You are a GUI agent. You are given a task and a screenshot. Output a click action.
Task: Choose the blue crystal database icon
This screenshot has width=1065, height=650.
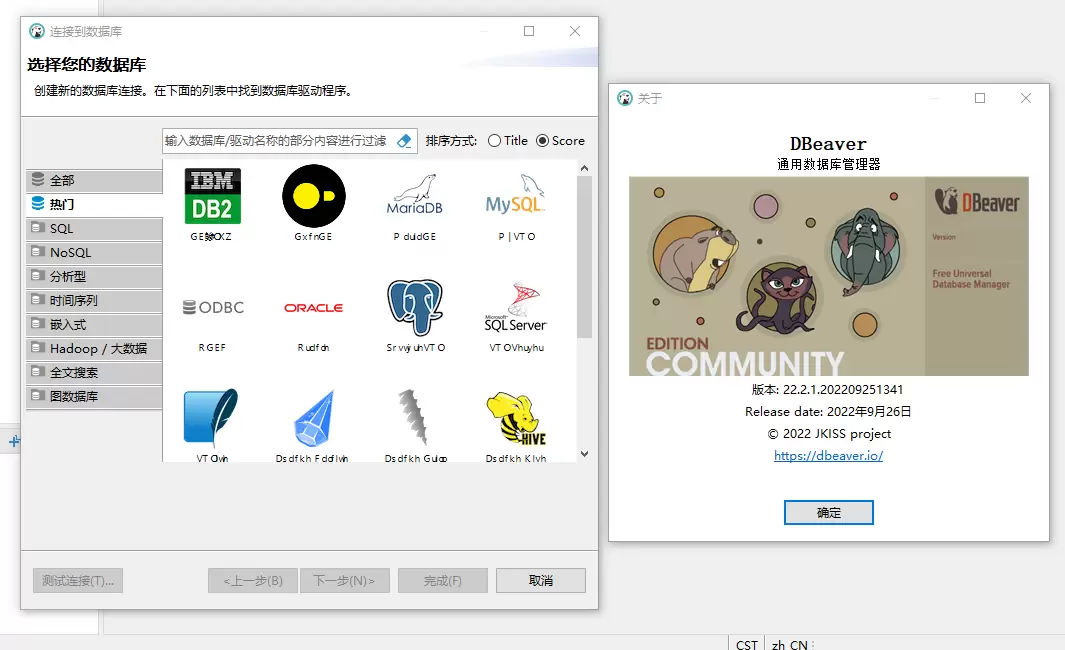tap(314, 418)
